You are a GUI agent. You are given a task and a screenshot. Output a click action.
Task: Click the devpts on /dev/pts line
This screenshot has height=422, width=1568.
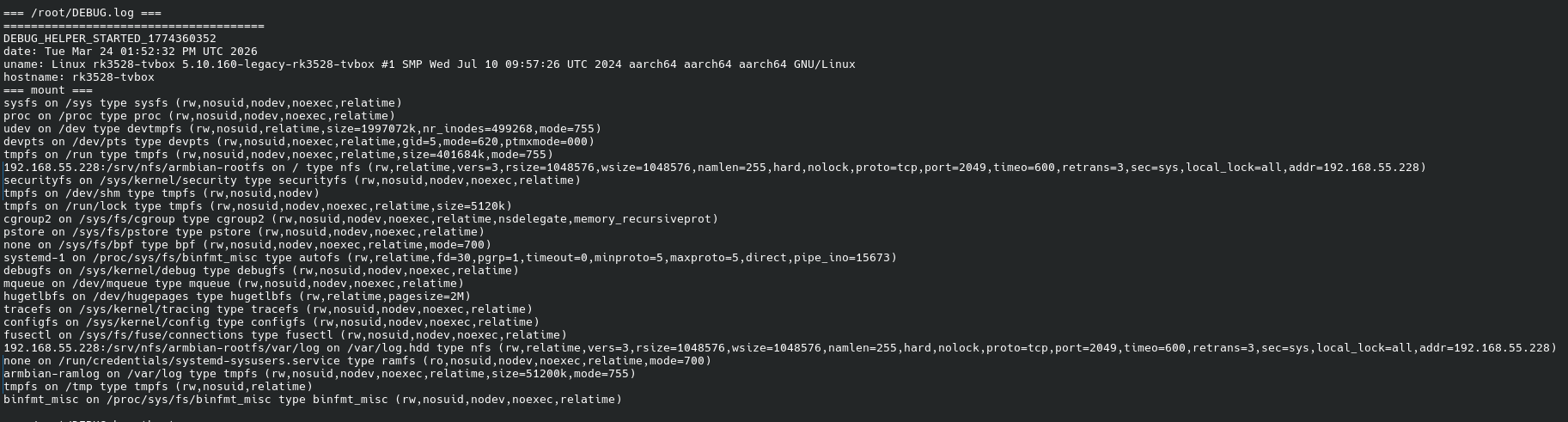coord(298,142)
